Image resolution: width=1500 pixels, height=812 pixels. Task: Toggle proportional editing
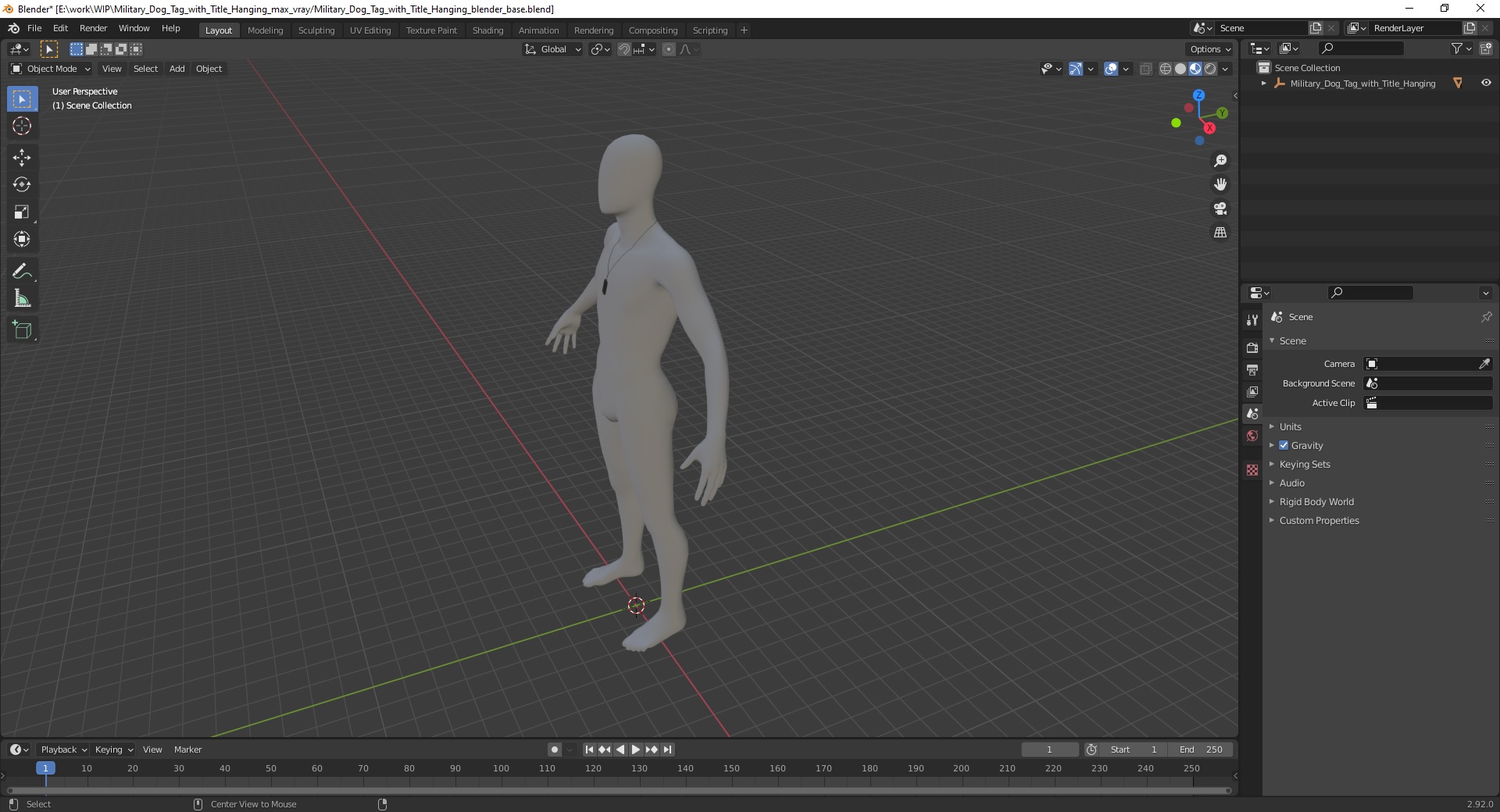click(669, 49)
